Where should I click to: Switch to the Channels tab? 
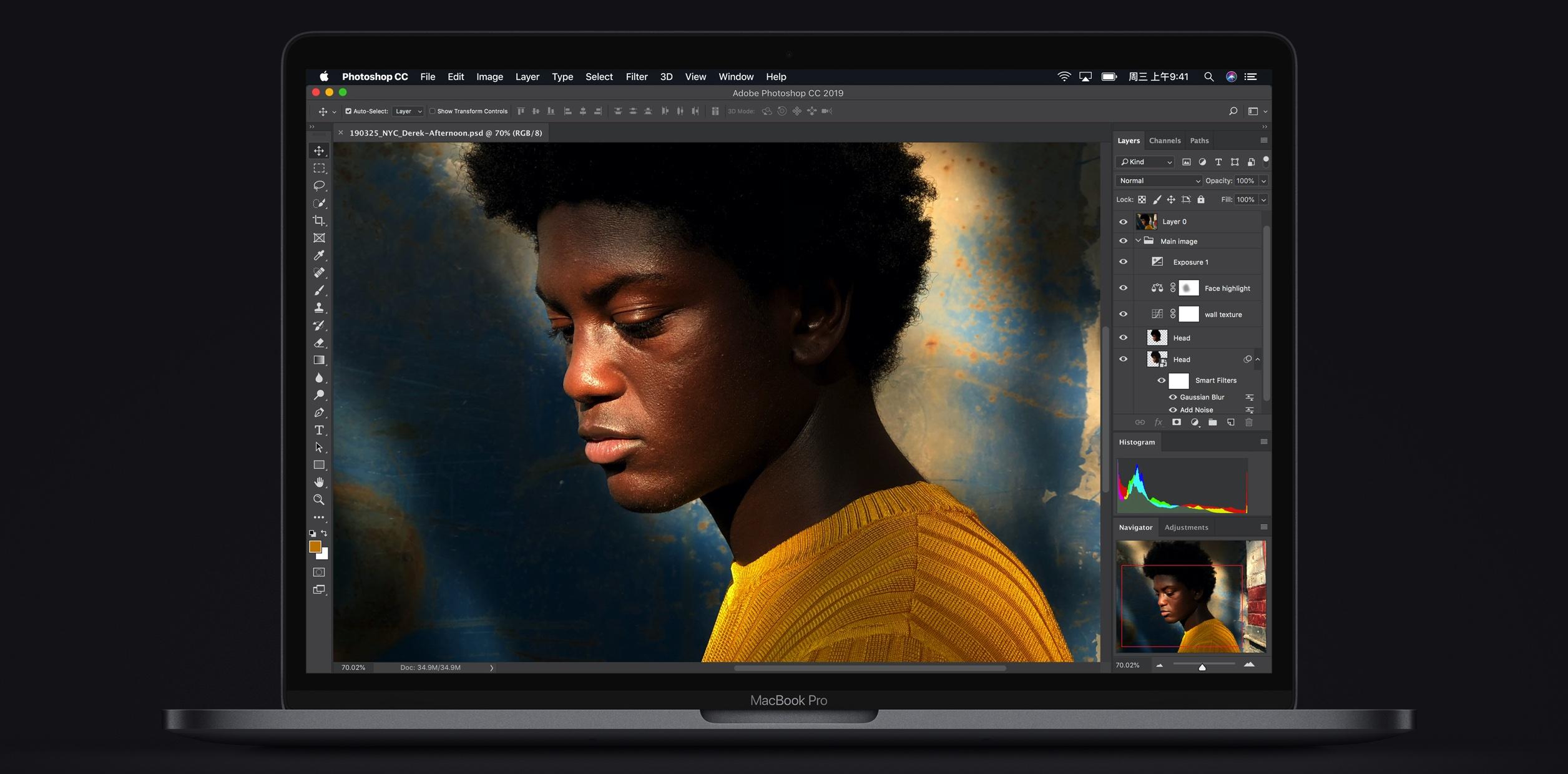(x=1164, y=140)
